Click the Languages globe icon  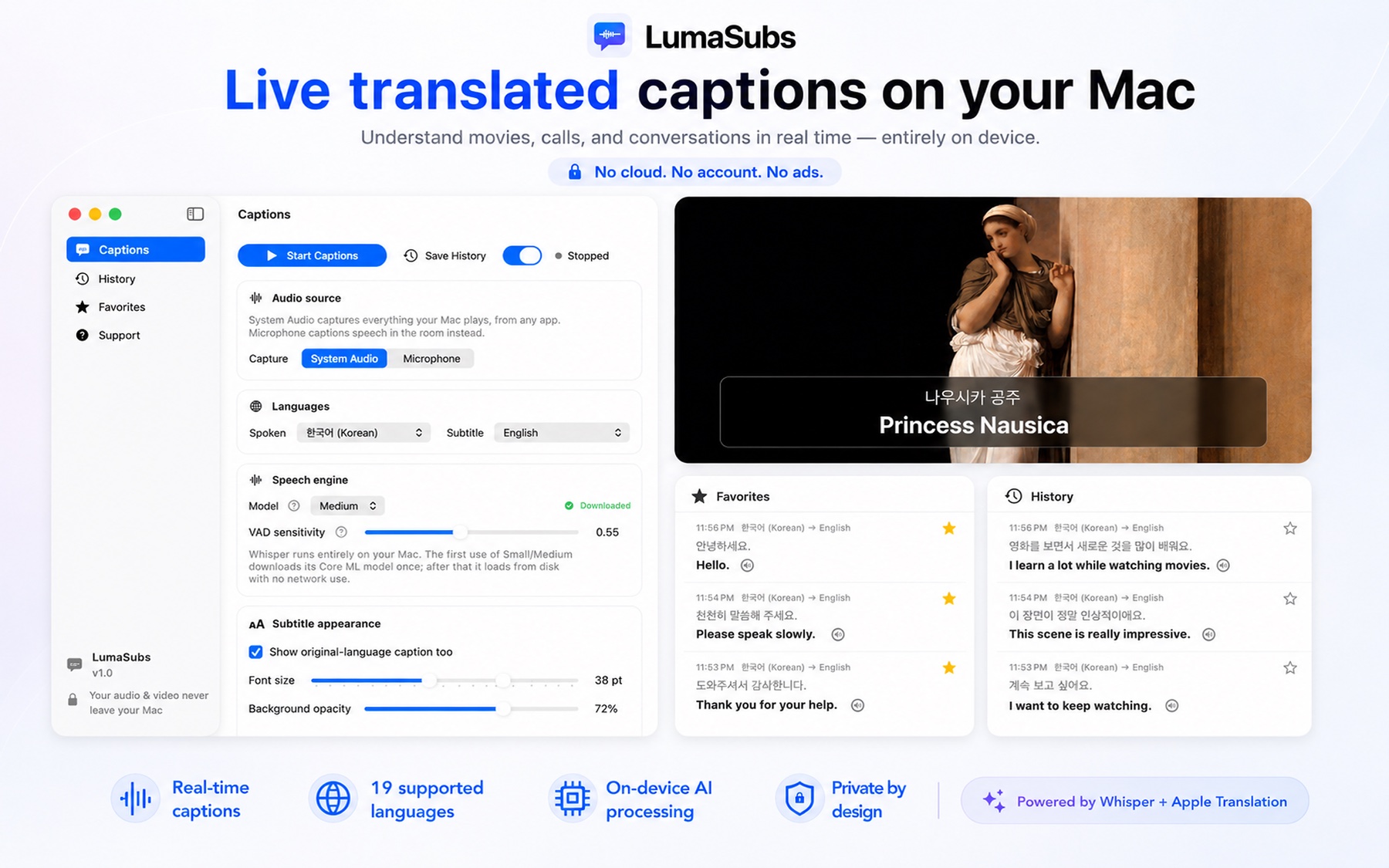(x=256, y=406)
